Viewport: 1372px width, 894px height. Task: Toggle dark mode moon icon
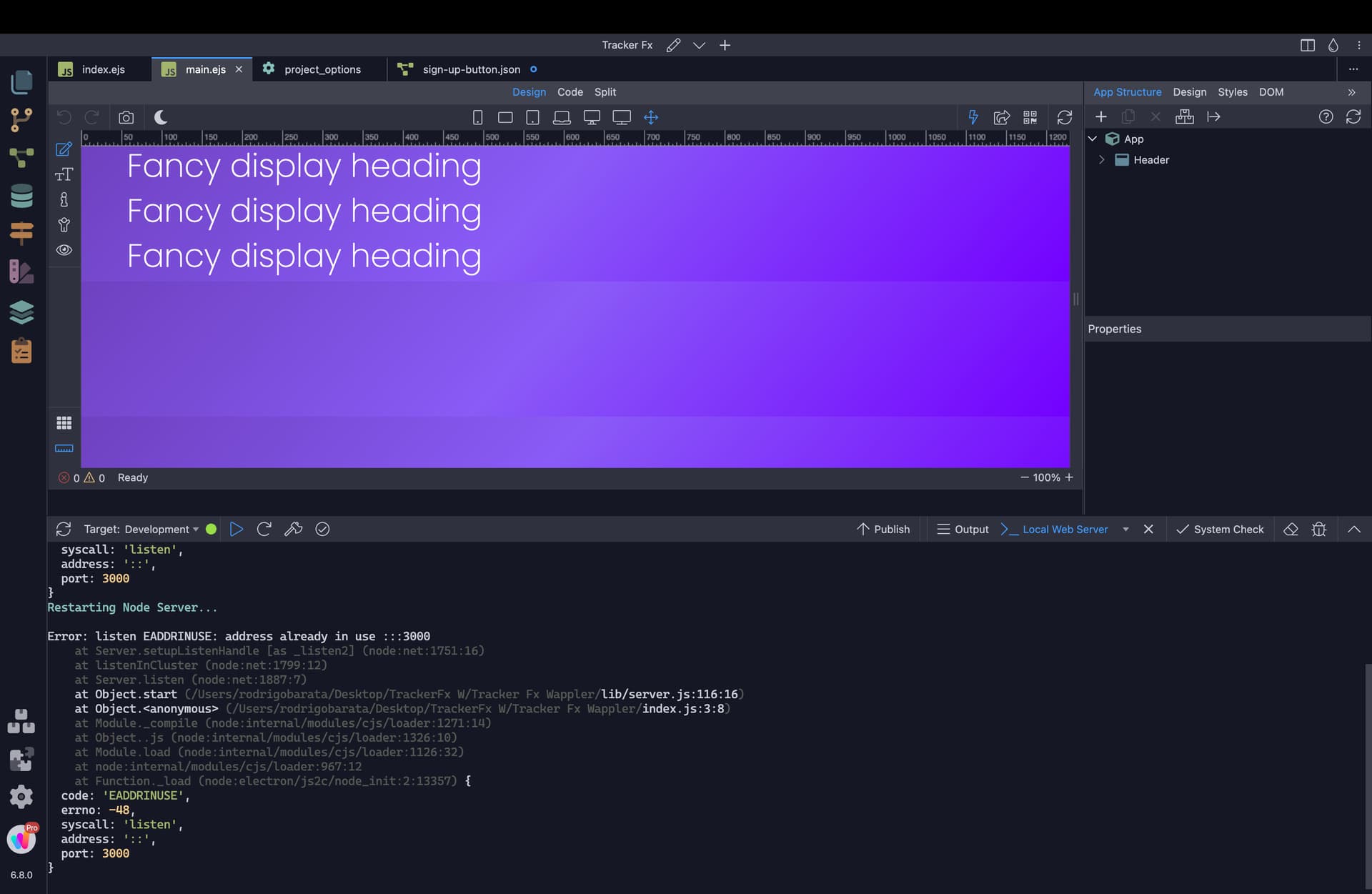point(161,117)
